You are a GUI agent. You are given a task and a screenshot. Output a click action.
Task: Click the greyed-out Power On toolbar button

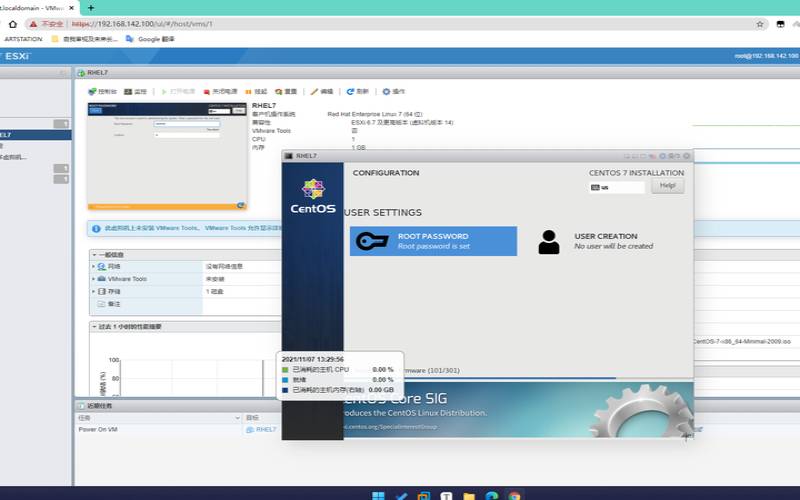click(178, 91)
